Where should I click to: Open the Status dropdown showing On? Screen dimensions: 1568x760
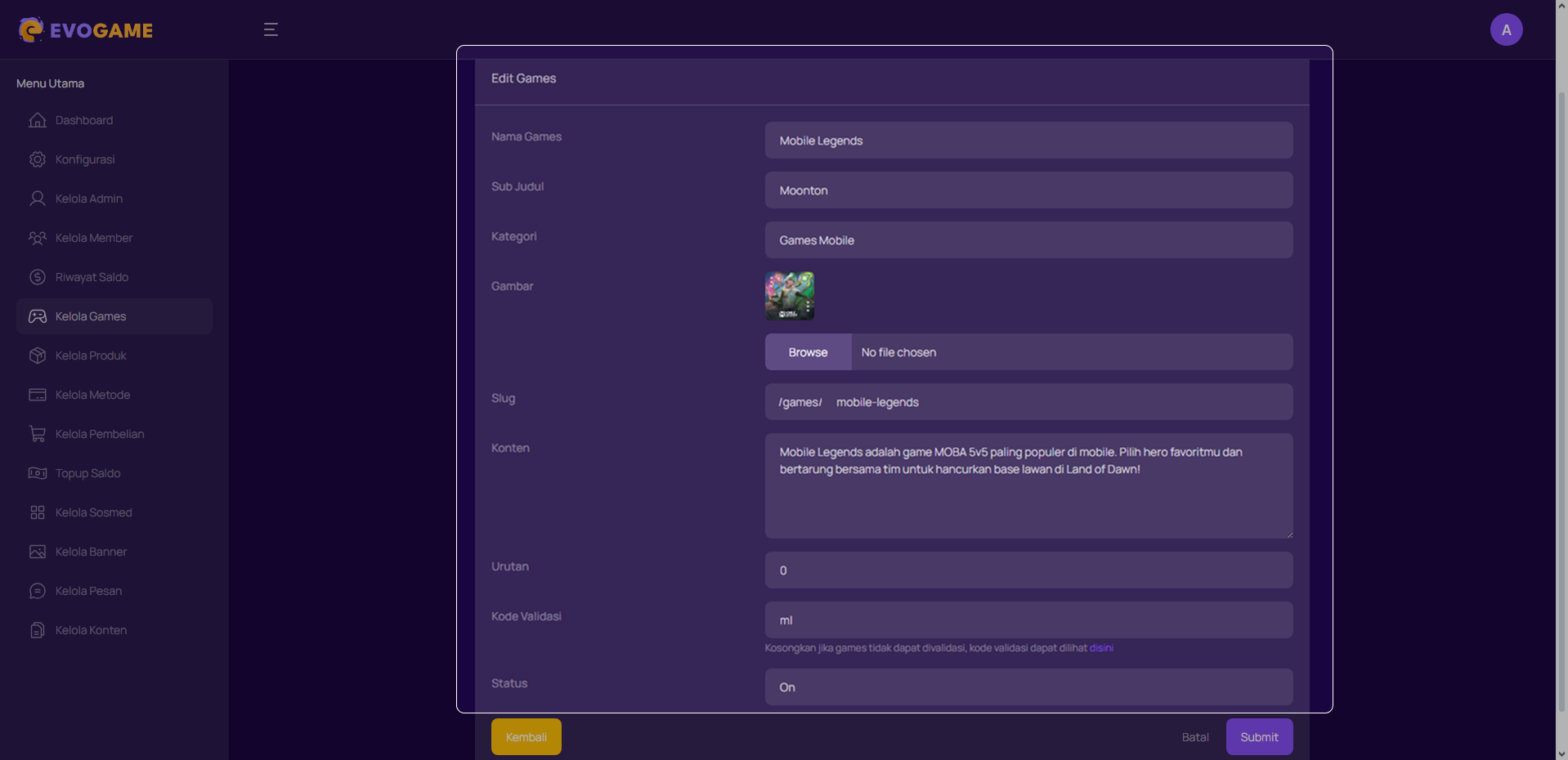(1028, 687)
